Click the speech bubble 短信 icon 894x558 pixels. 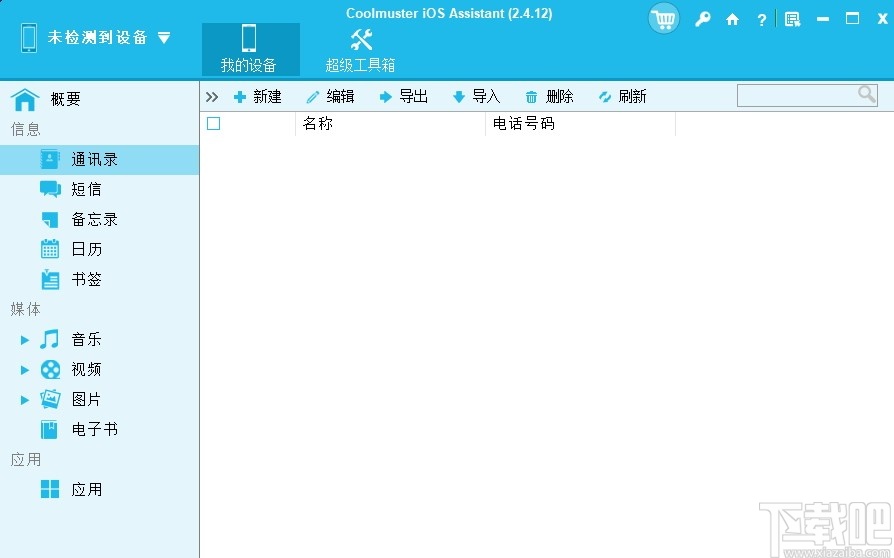pos(50,189)
